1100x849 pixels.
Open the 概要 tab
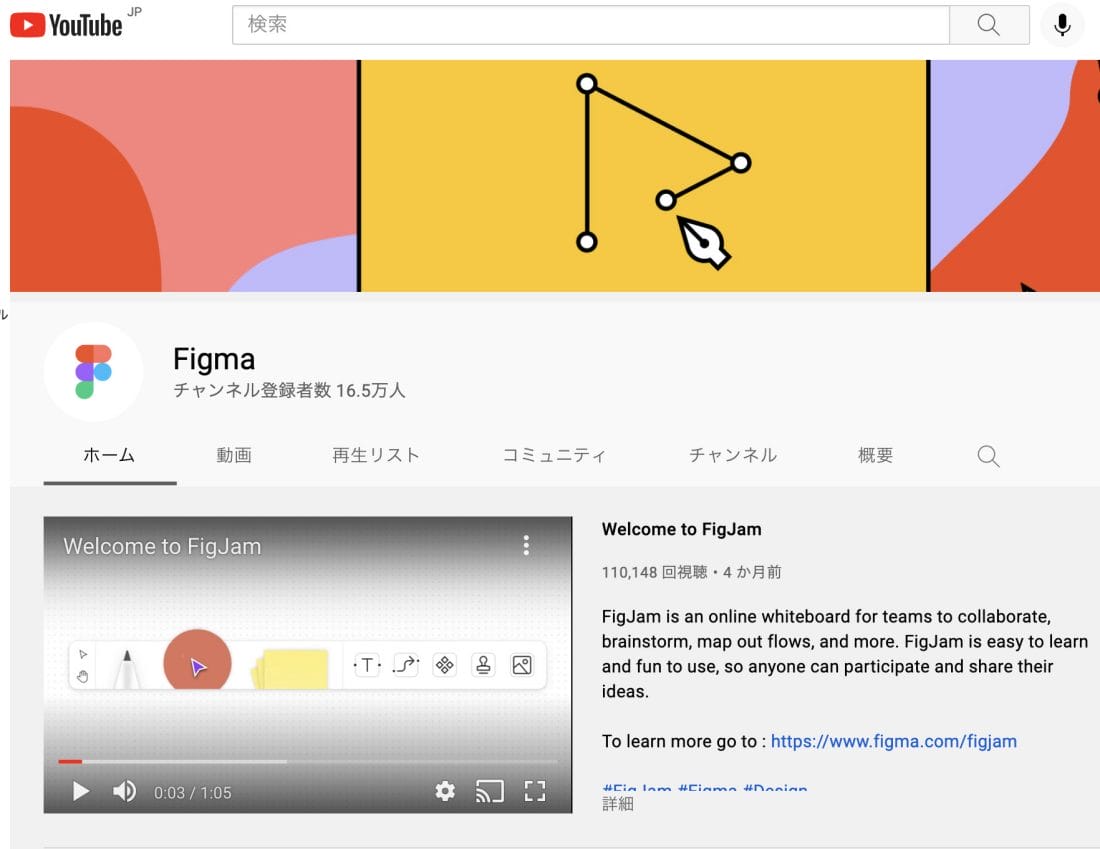pyautogui.click(x=876, y=455)
